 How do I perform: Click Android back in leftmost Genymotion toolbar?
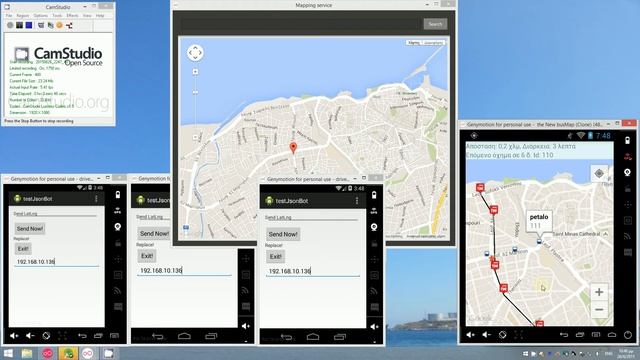[x=82, y=336]
